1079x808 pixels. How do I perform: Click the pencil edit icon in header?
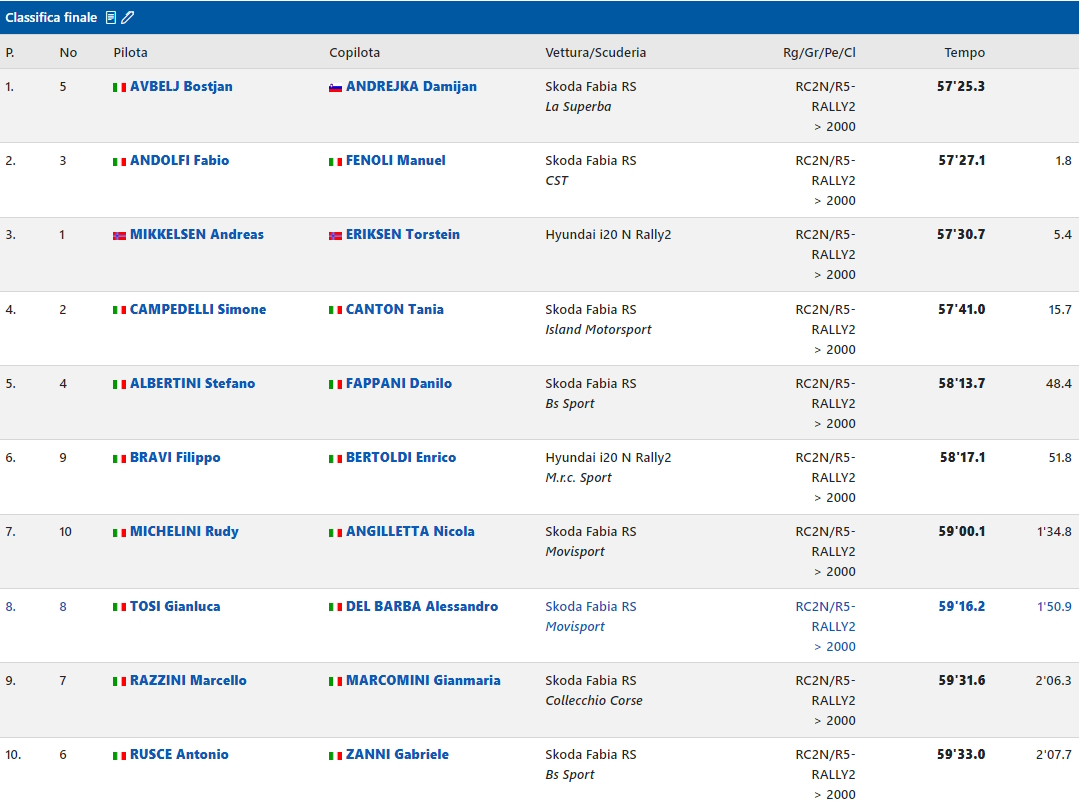point(128,18)
